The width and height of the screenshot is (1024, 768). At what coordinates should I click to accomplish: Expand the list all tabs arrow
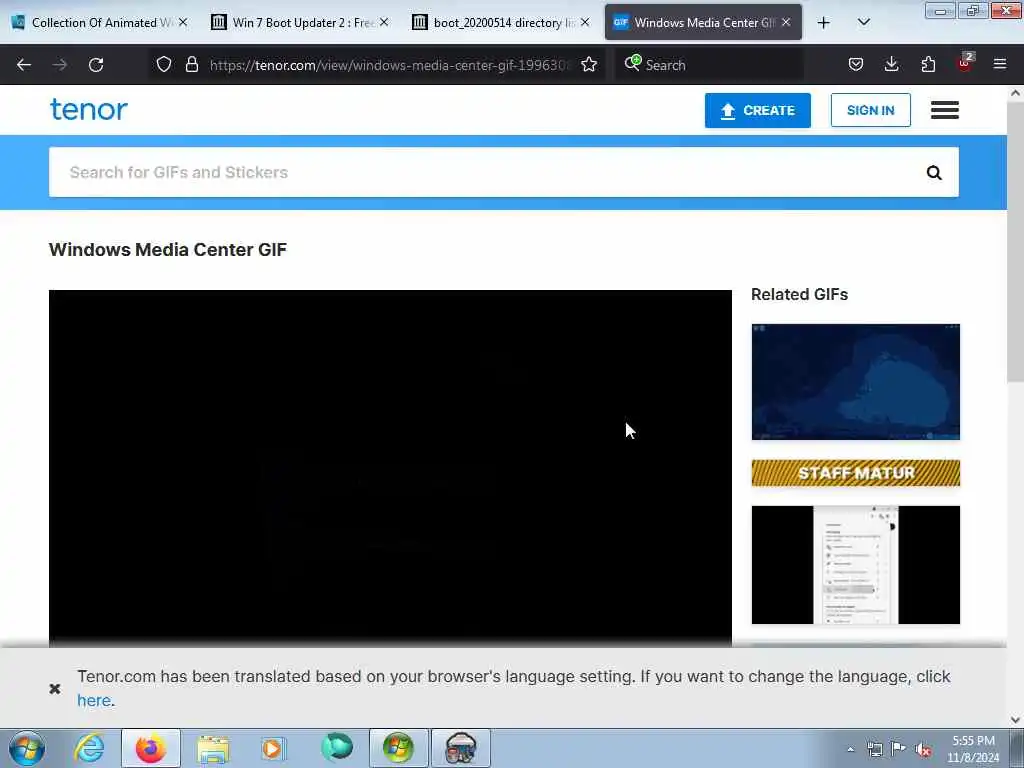pyautogui.click(x=863, y=23)
